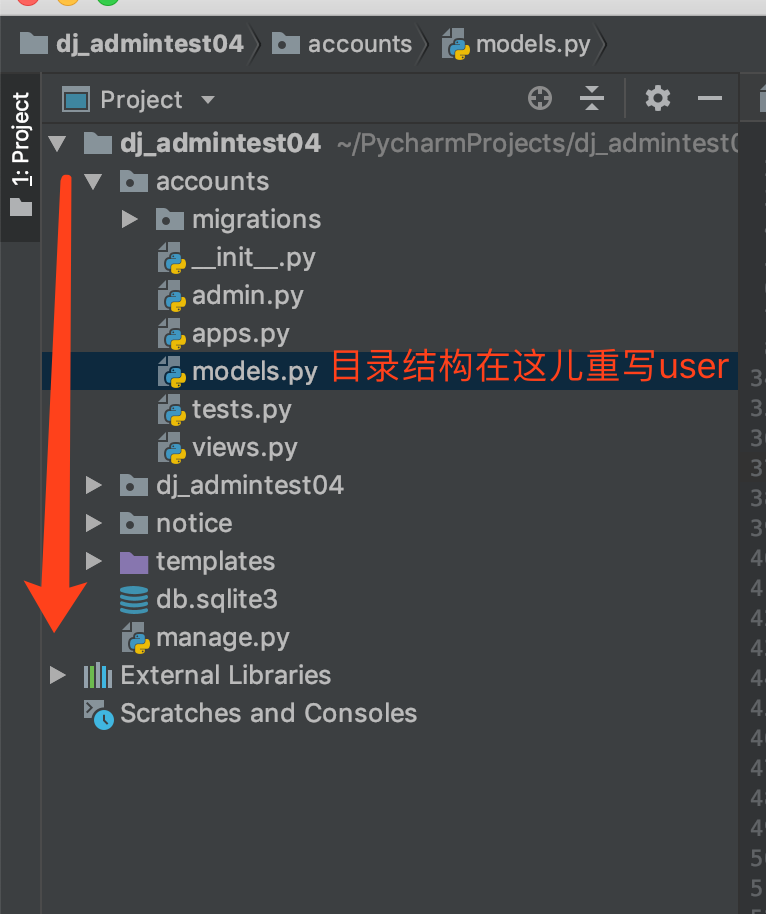Image resolution: width=766 pixels, height=914 pixels.
Task: Click the External Libraries item
Action: 208,676
